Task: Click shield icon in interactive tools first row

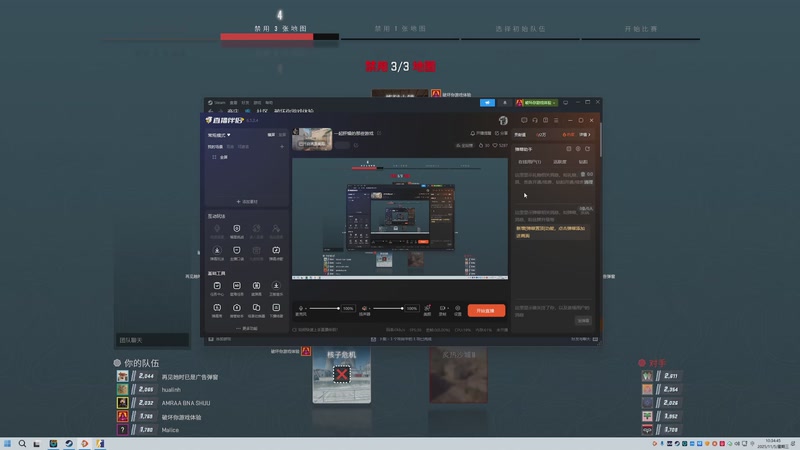Action: pos(237,229)
